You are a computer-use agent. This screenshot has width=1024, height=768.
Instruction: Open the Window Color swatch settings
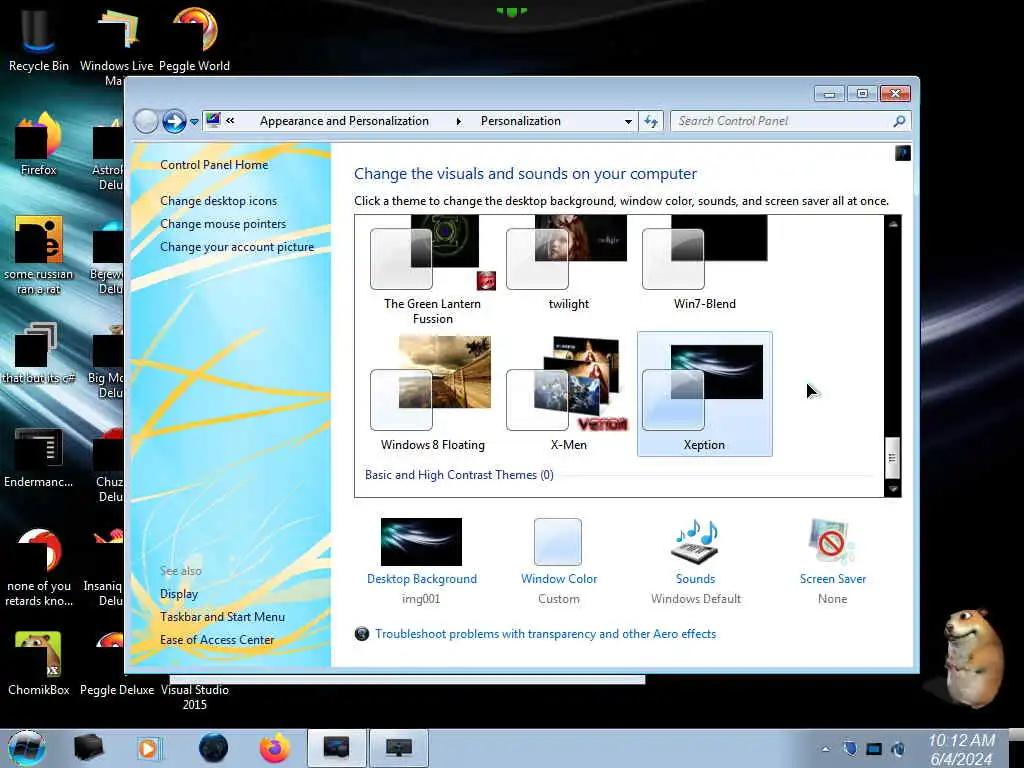pos(558,562)
